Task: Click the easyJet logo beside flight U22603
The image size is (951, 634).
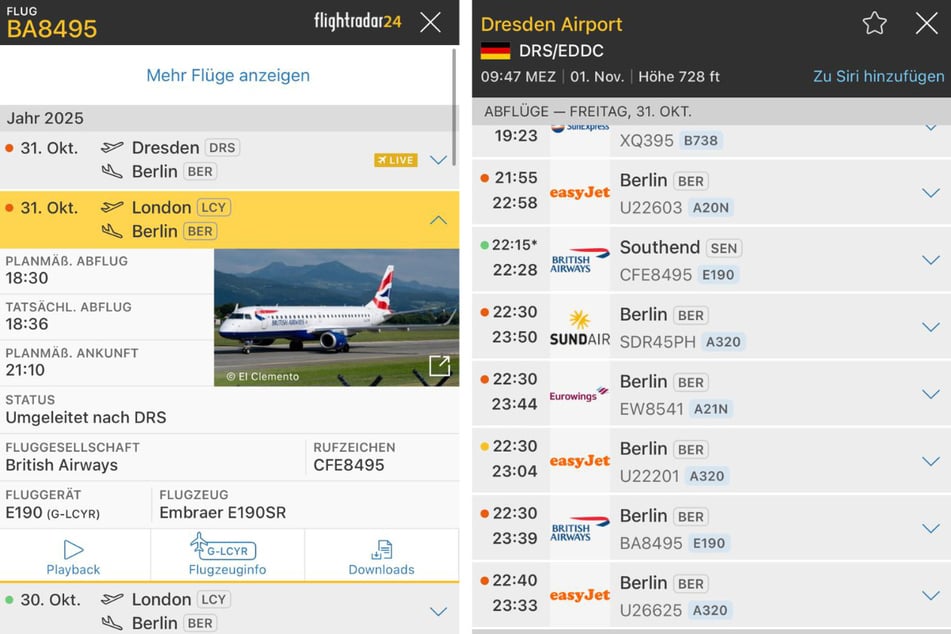Action: click(x=579, y=194)
